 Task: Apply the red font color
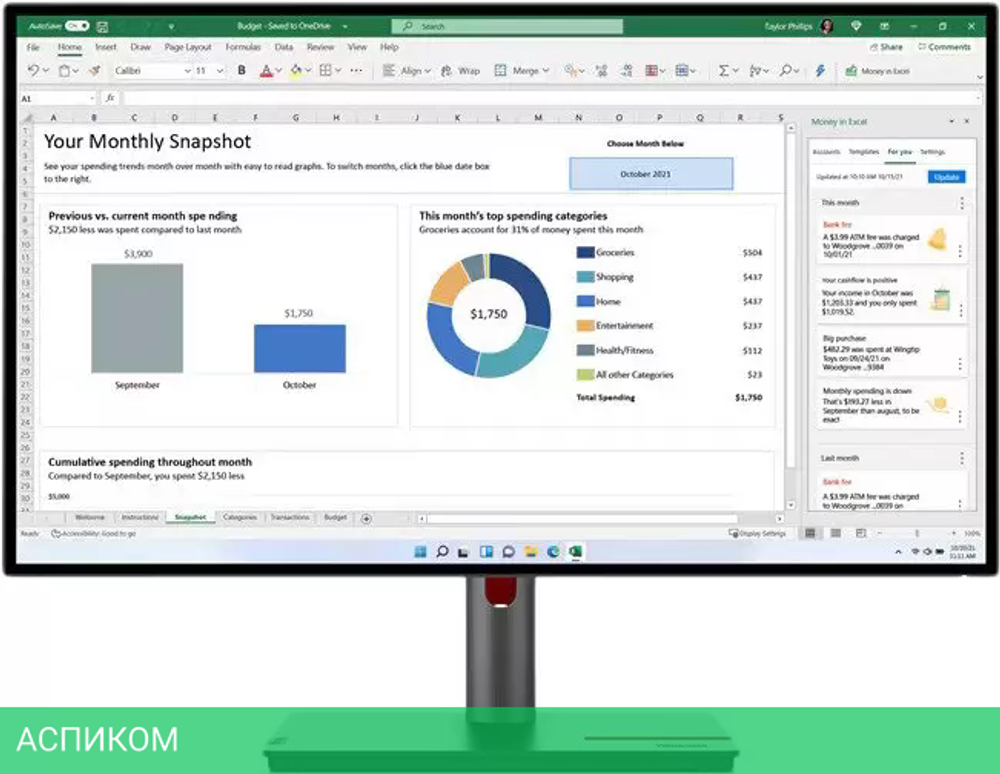267,71
